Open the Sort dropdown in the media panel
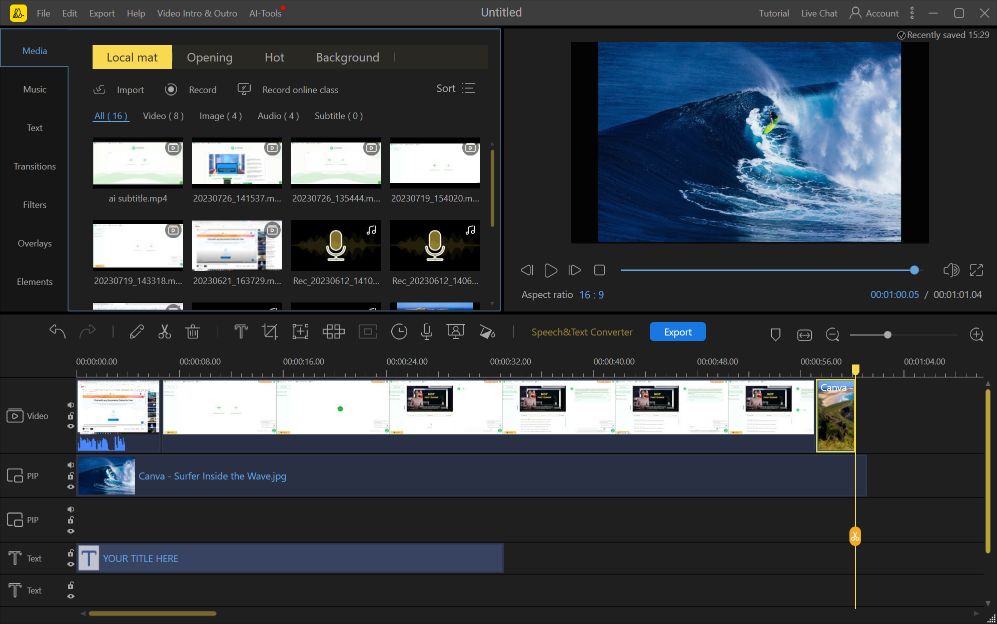Viewport: 997px width, 624px height. 454,88
